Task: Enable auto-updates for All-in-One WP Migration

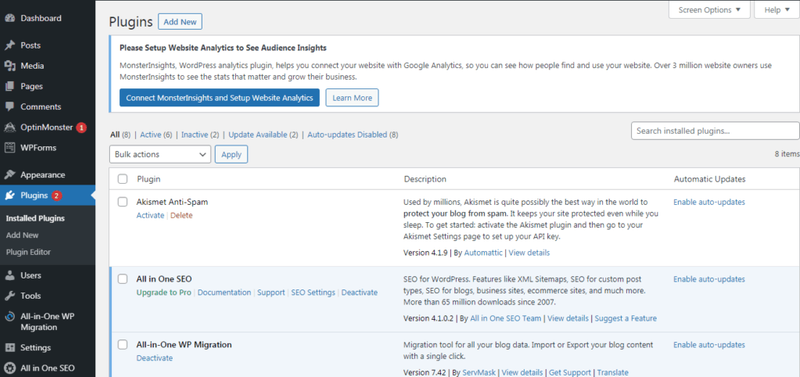Action: pyautogui.click(x=709, y=345)
